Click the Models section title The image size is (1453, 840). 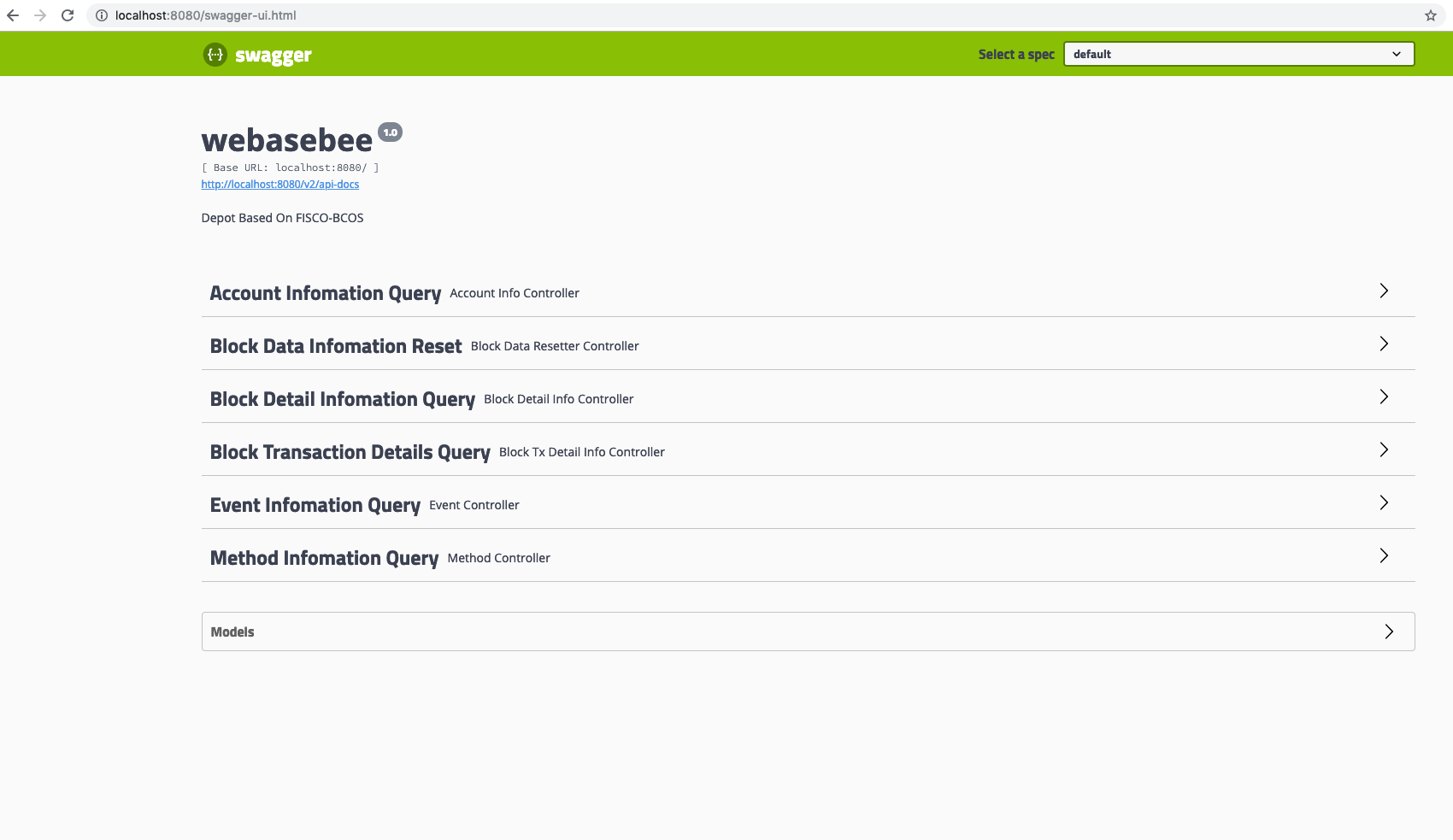[232, 632]
